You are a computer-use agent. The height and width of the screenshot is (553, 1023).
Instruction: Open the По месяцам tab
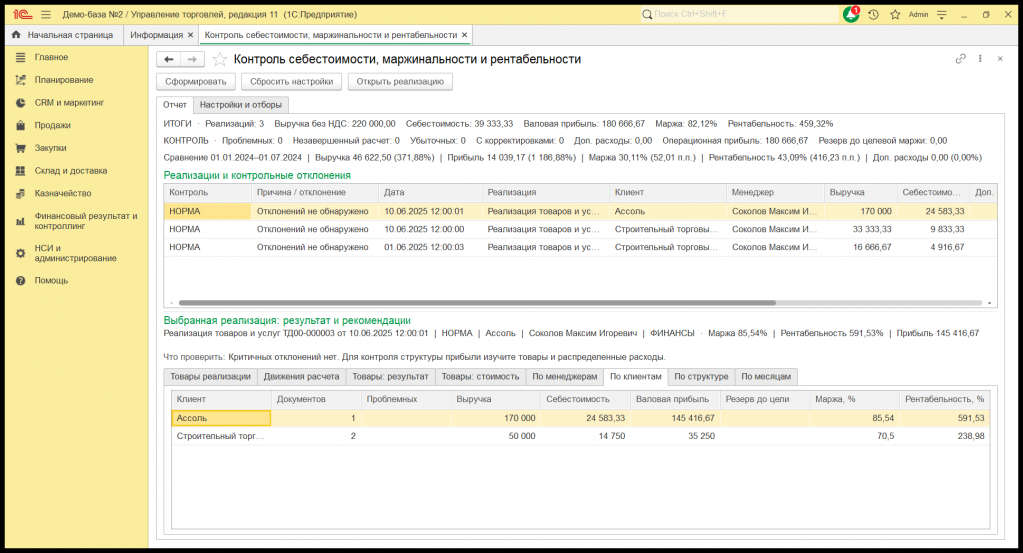[766, 376]
